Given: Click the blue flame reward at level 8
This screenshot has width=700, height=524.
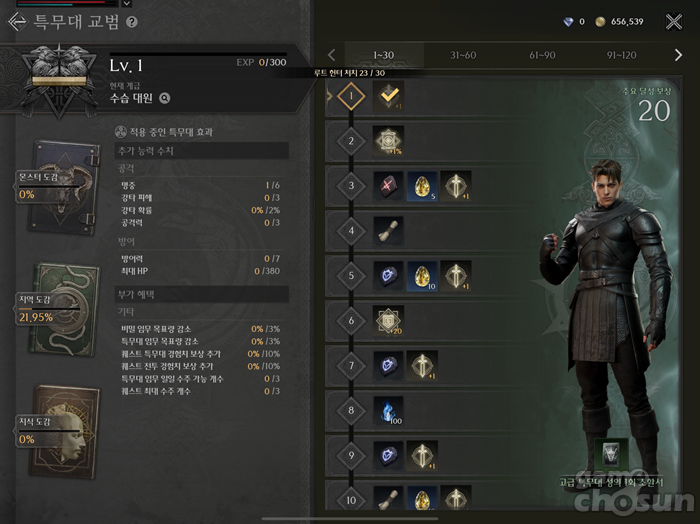Looking at the screenshot, I should (x=388, y=410).
